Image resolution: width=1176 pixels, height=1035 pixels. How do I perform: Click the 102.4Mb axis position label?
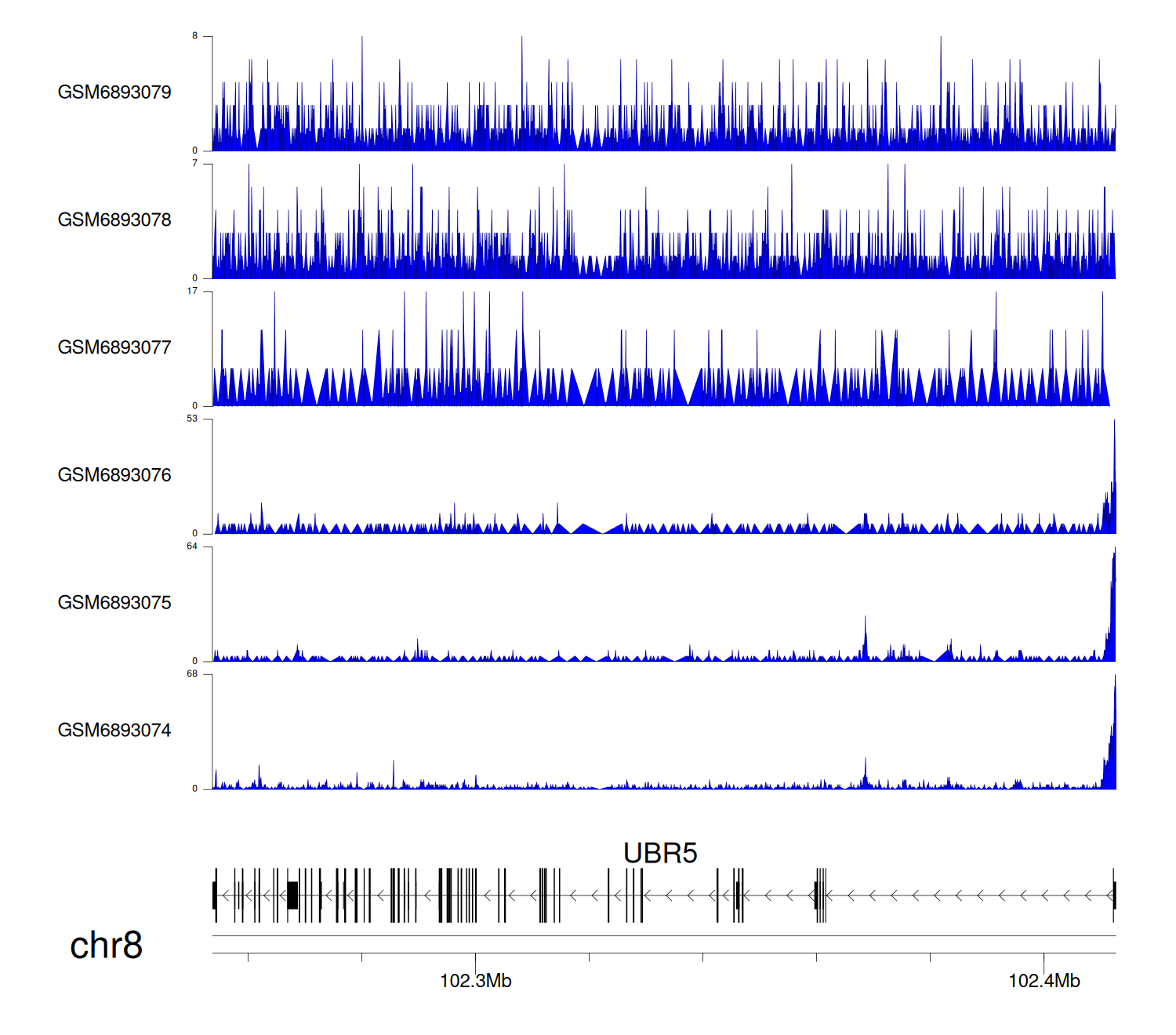coord(1044,981)
